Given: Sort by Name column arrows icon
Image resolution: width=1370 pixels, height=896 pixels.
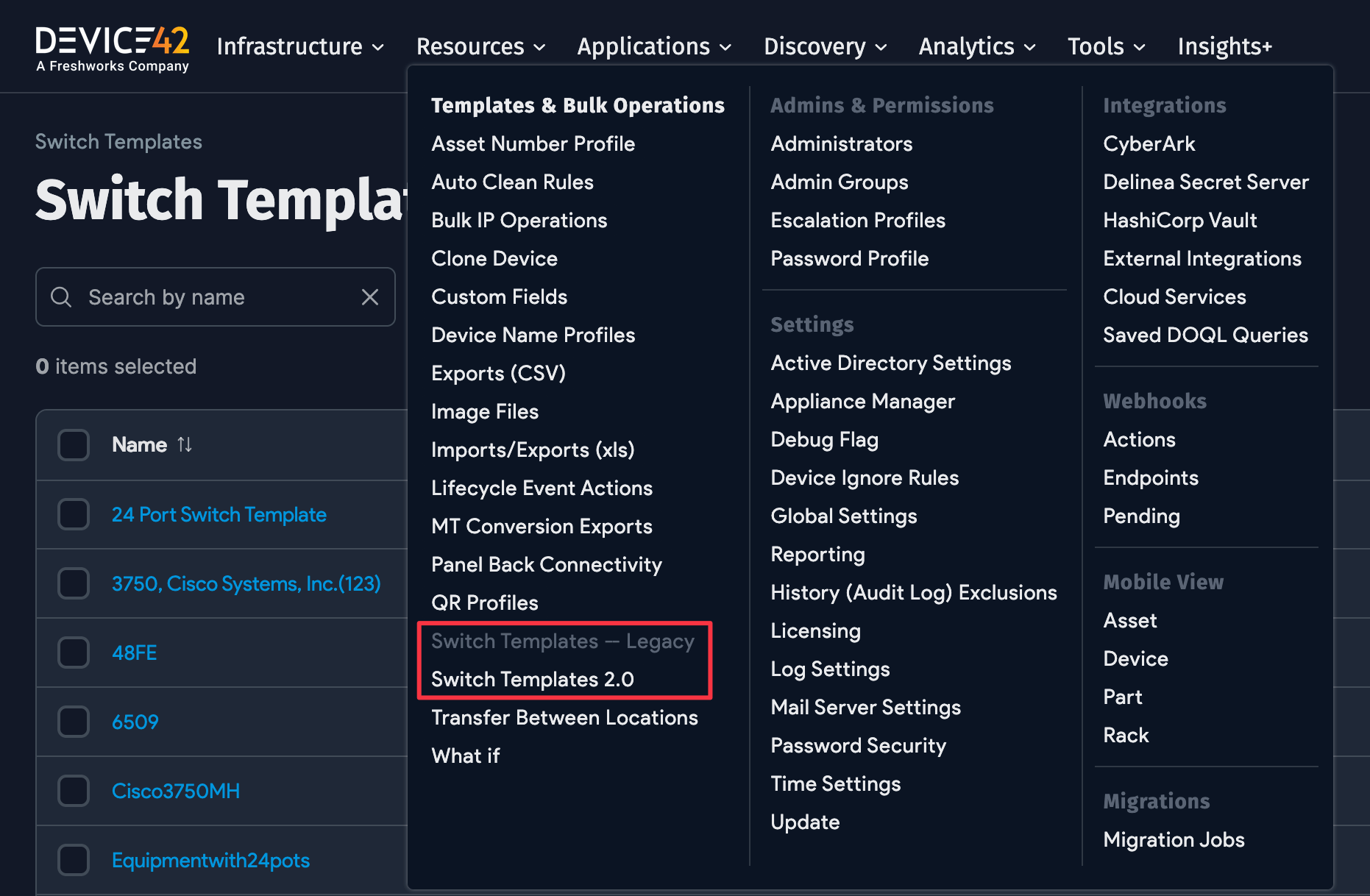Looking at the screenshot, I should tap(185, 445).
